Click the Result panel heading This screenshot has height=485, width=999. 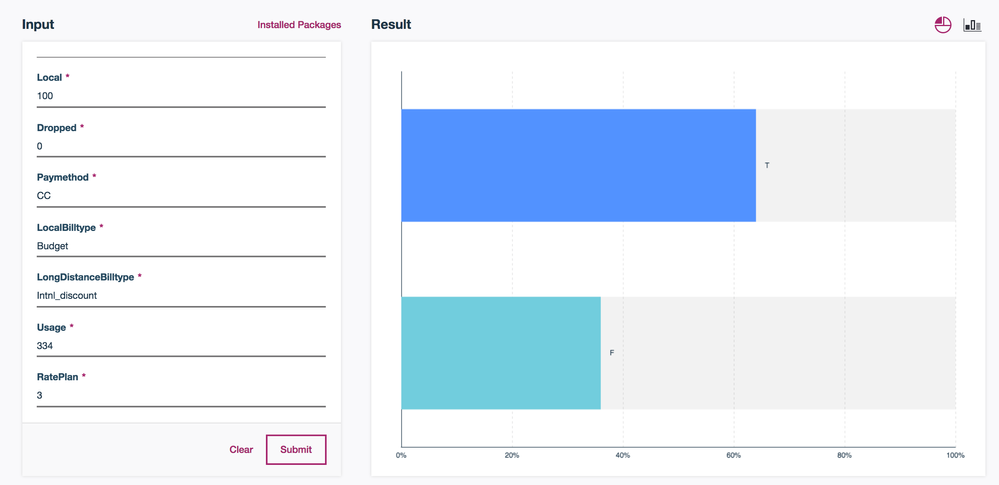391,25
